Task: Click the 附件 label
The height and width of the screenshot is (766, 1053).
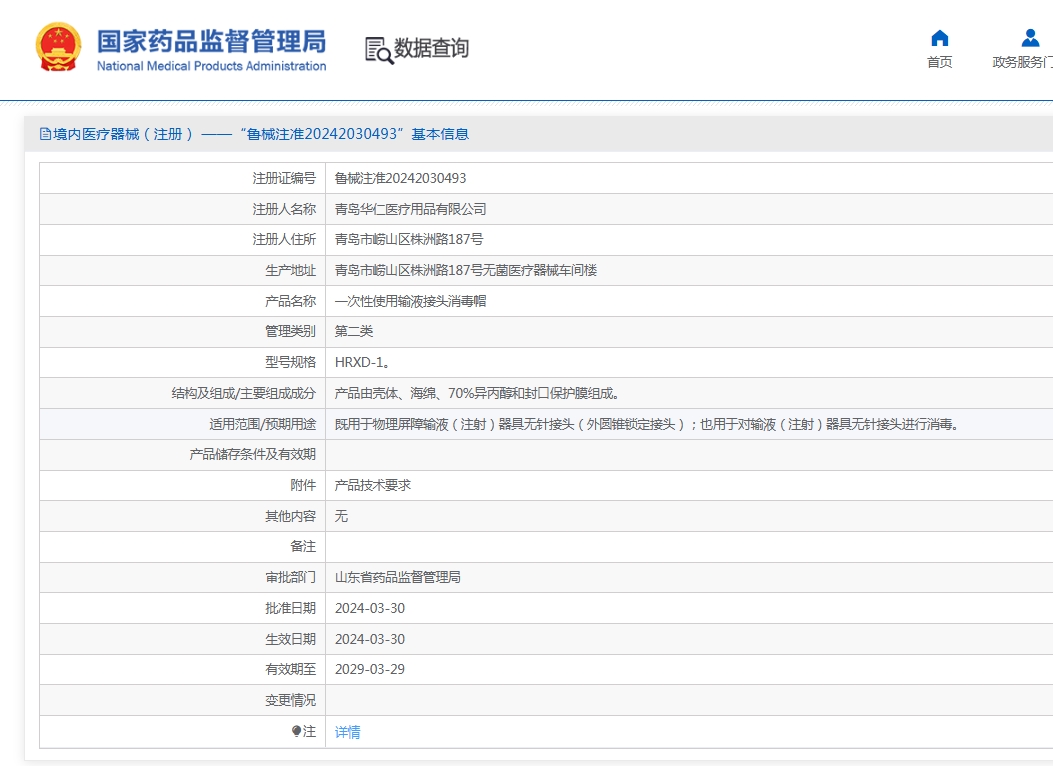Action: [x=303, y=485]
